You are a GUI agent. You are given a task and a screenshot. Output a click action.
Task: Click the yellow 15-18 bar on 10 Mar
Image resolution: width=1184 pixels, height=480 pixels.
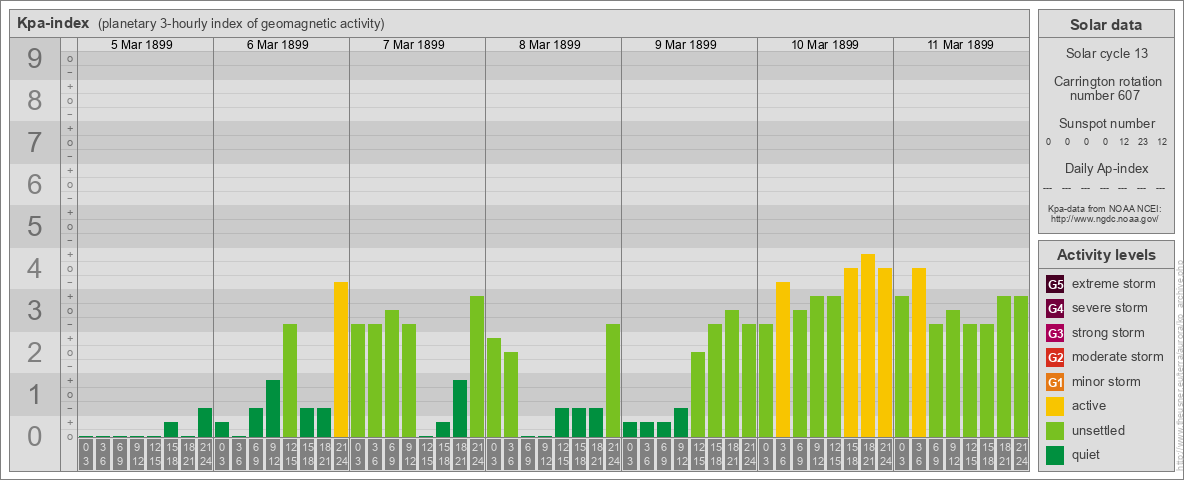850,352
